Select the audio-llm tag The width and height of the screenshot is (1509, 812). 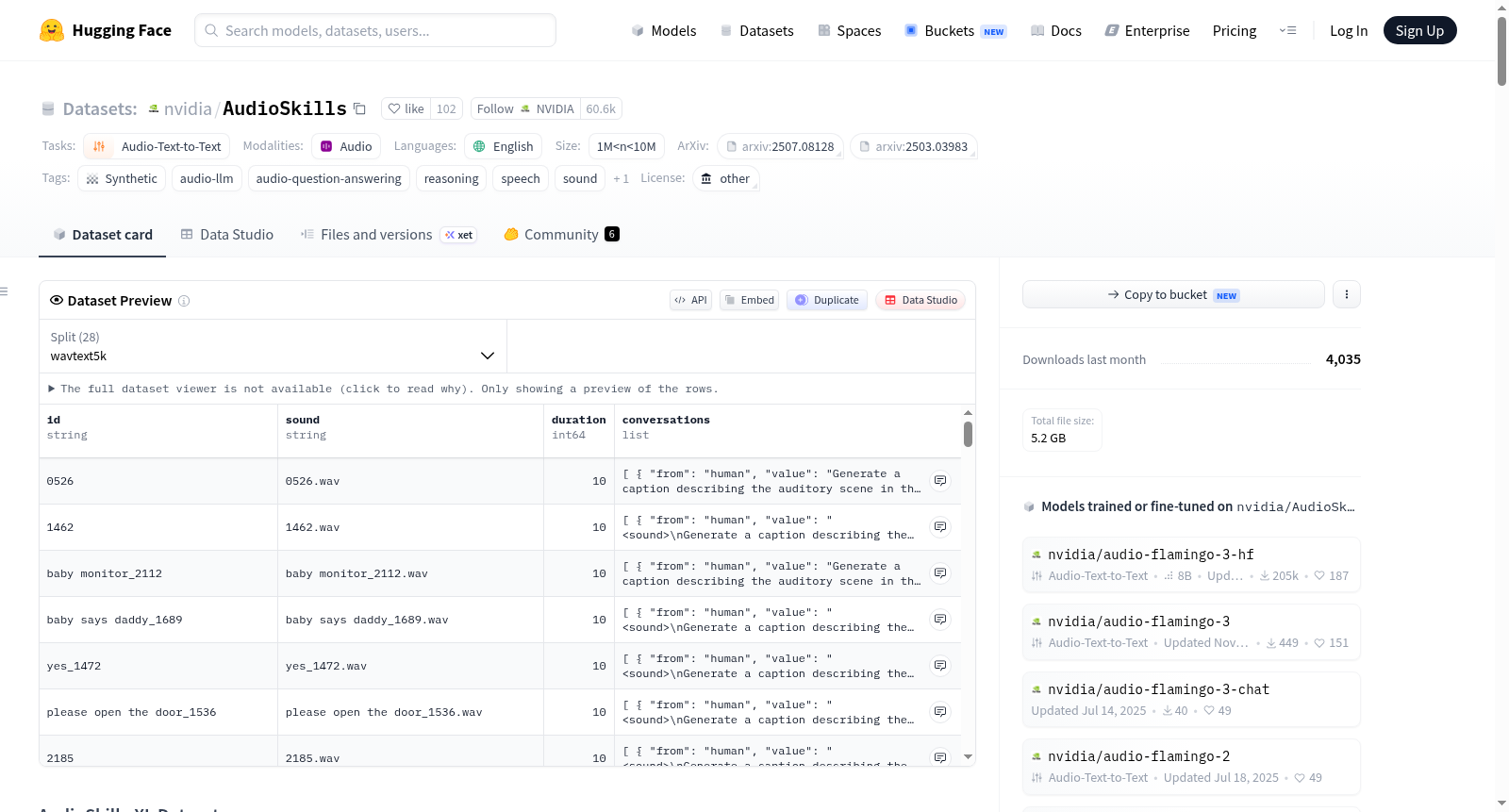[x=207, y=178]
